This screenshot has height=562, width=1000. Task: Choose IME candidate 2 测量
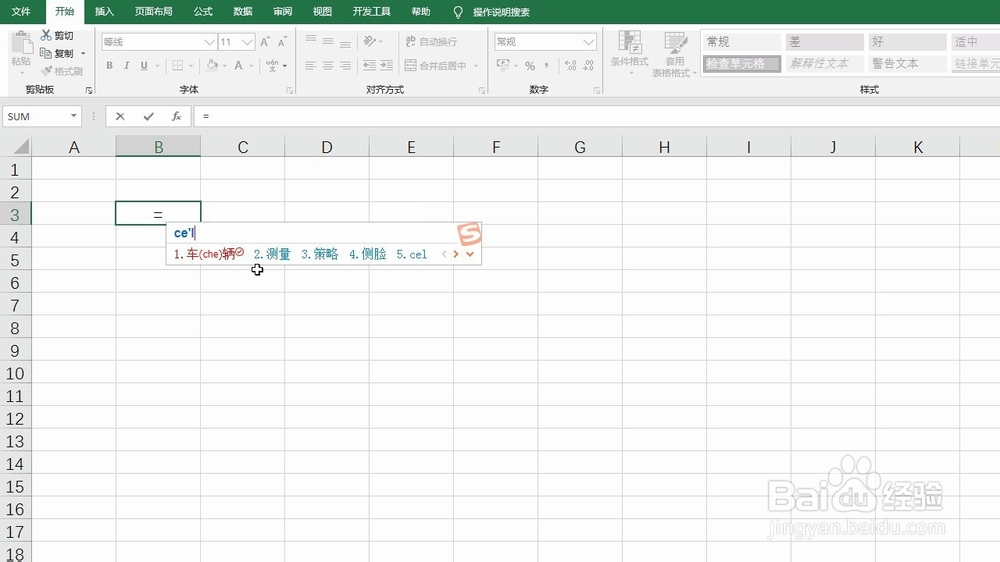click(x=272, y=254)
